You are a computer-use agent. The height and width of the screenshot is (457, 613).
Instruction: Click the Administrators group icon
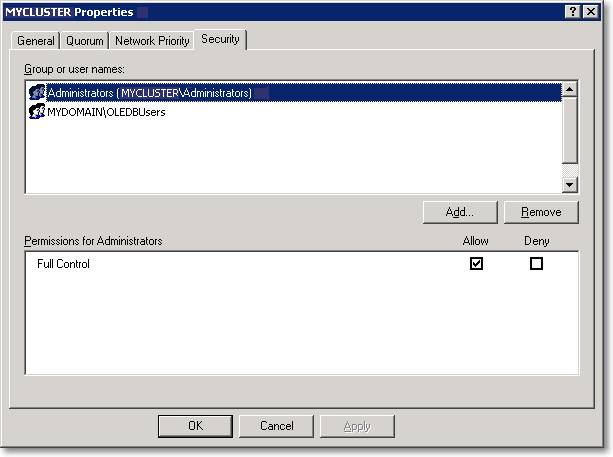pyautogui.click(x=37, y=93)
